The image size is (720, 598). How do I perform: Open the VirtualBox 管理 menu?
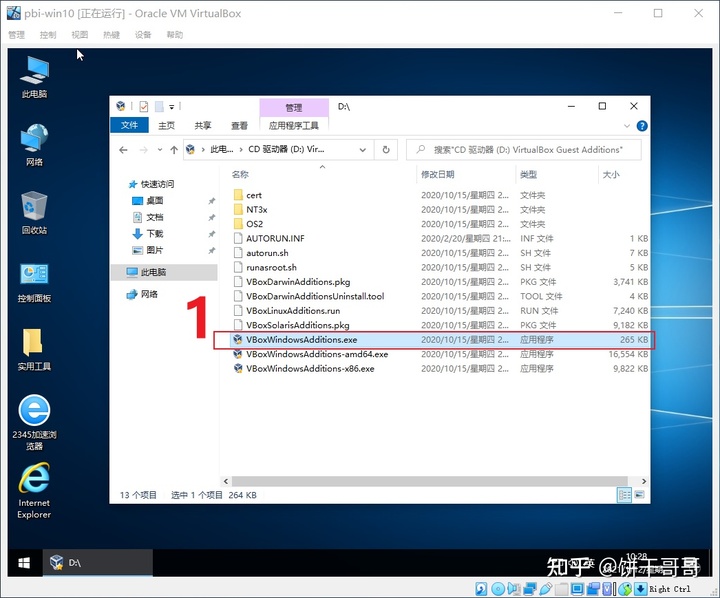(17, 34)
